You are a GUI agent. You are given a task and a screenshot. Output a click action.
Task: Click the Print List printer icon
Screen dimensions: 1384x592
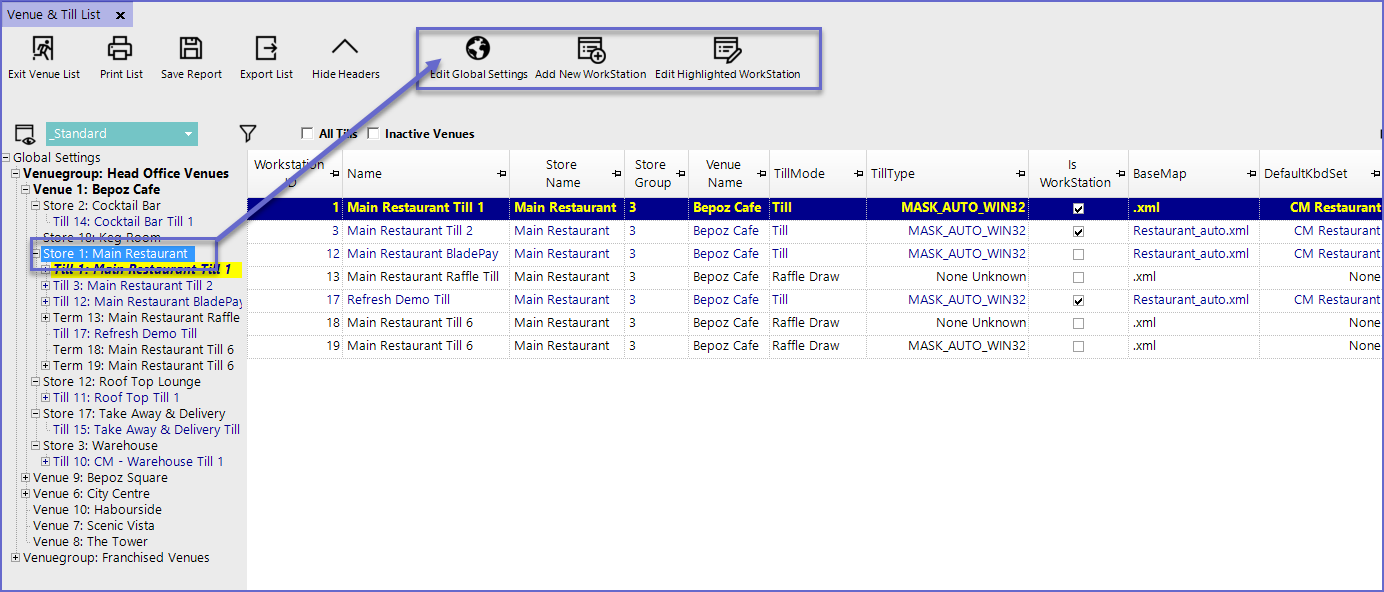pos(120,48)
